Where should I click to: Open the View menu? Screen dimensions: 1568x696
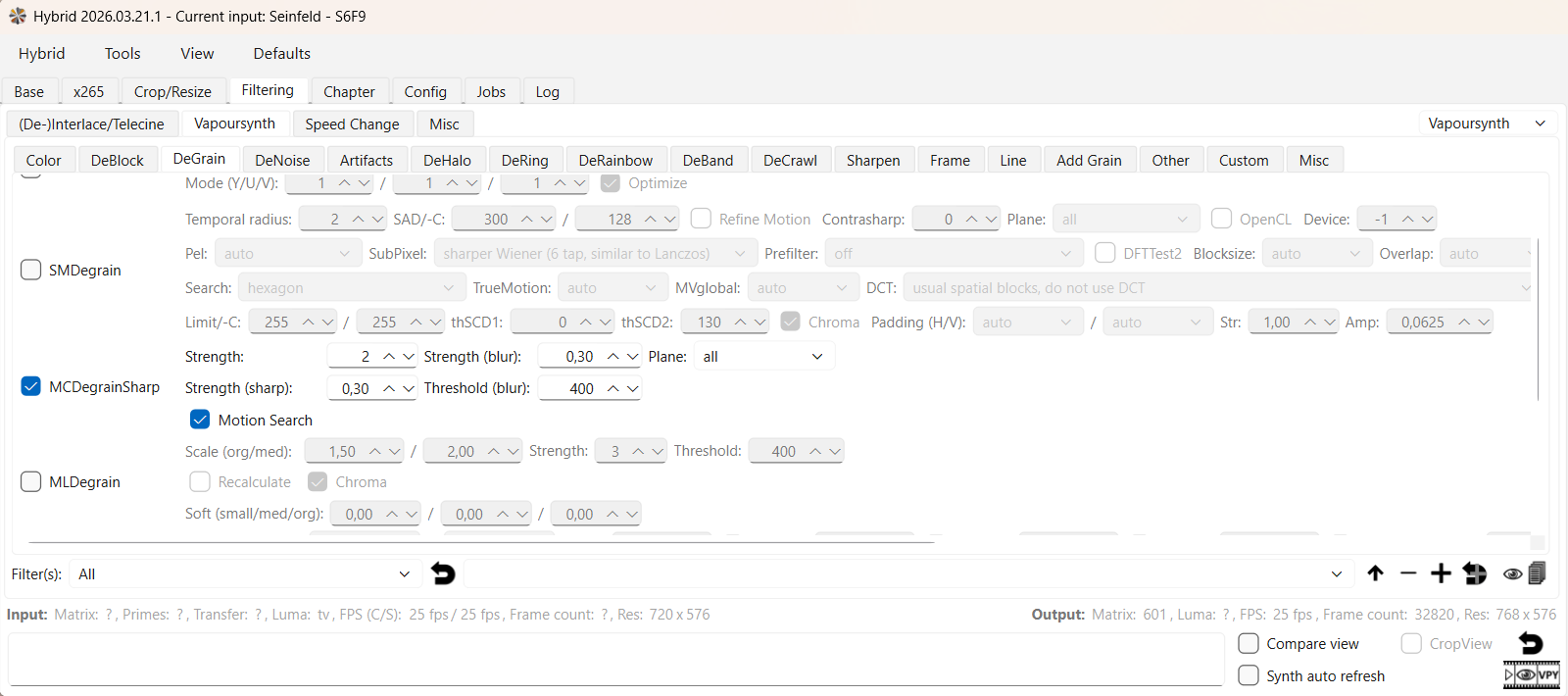(197, 54)
